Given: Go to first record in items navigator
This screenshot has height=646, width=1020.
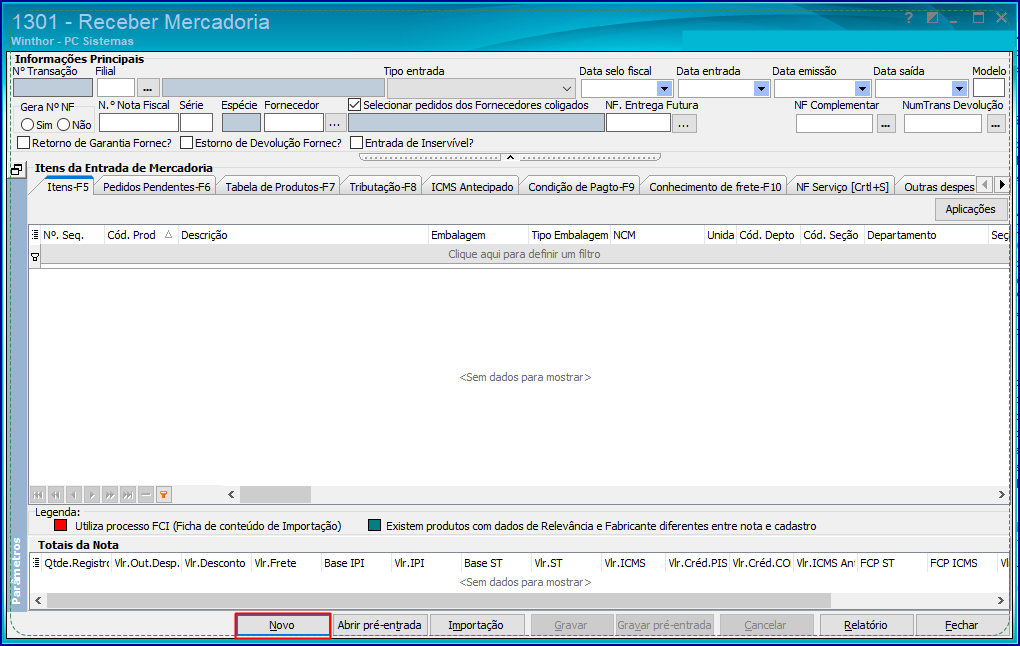Looking at the screenshot, I should (38, 495).
